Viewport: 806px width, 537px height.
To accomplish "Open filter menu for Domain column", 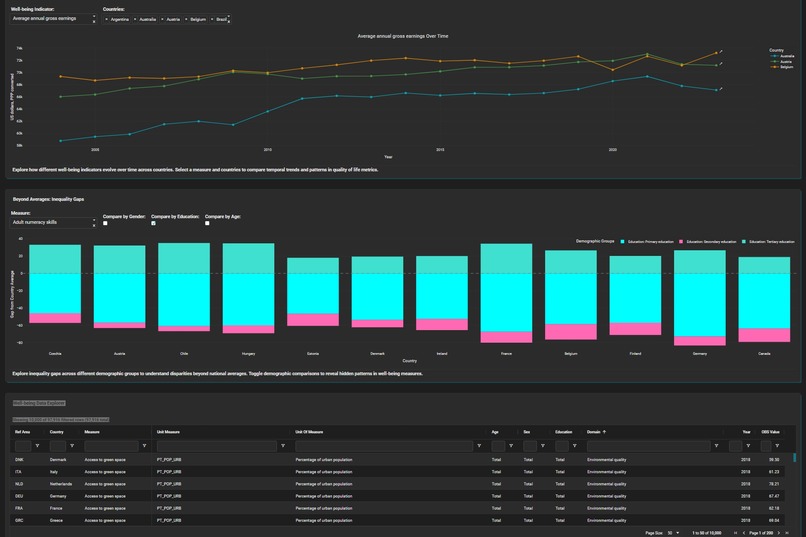I will click(x=717, y=446).
